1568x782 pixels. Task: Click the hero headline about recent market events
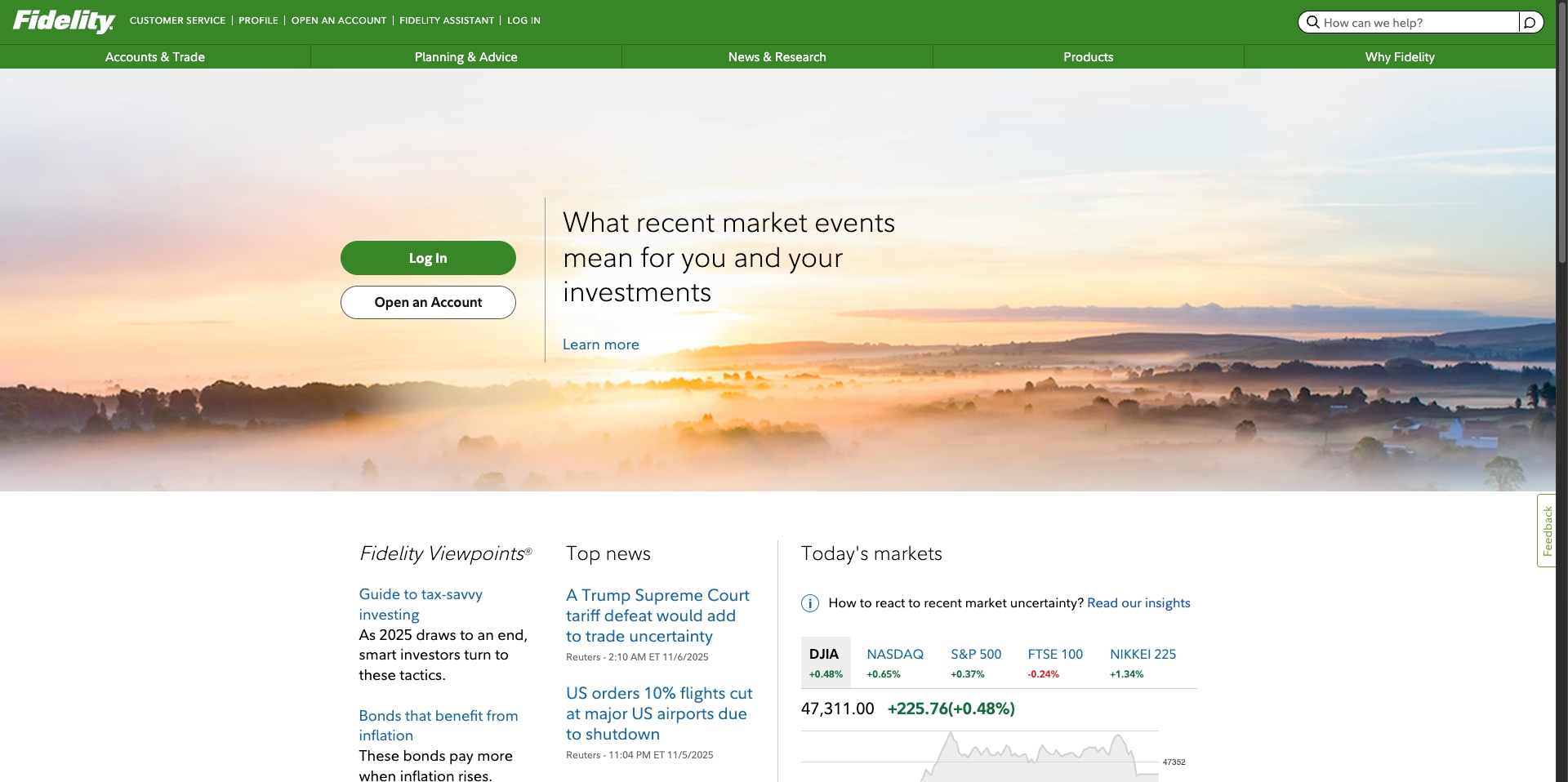pos(728,257)
